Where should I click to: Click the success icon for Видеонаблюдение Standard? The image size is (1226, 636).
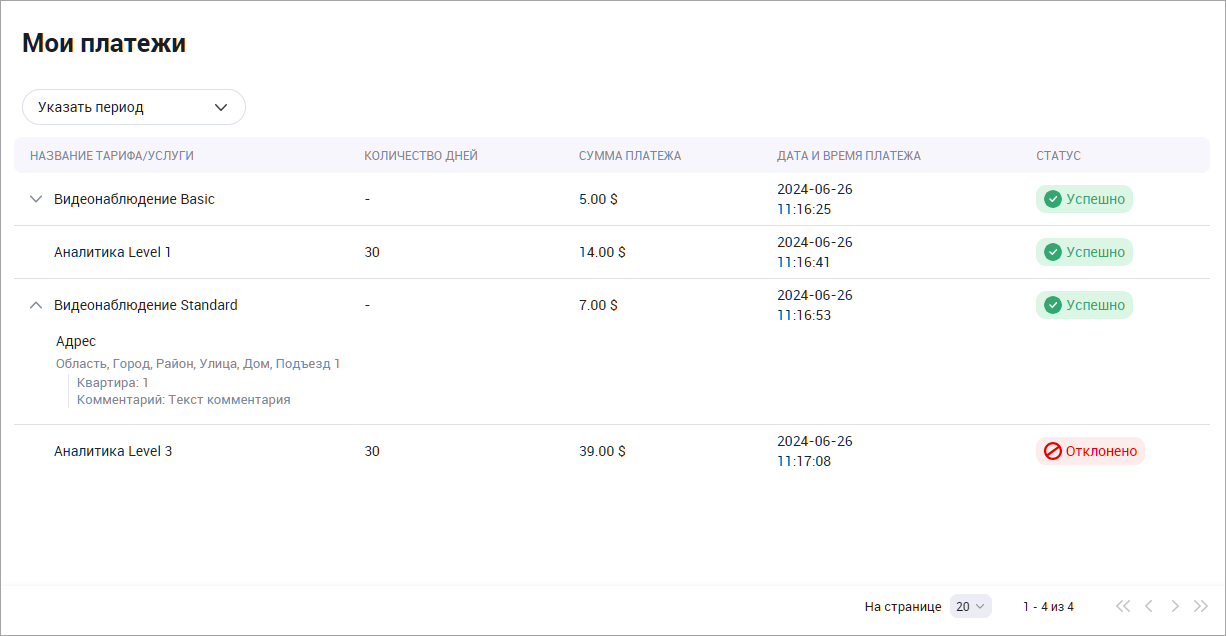[x=1052, y=305]
